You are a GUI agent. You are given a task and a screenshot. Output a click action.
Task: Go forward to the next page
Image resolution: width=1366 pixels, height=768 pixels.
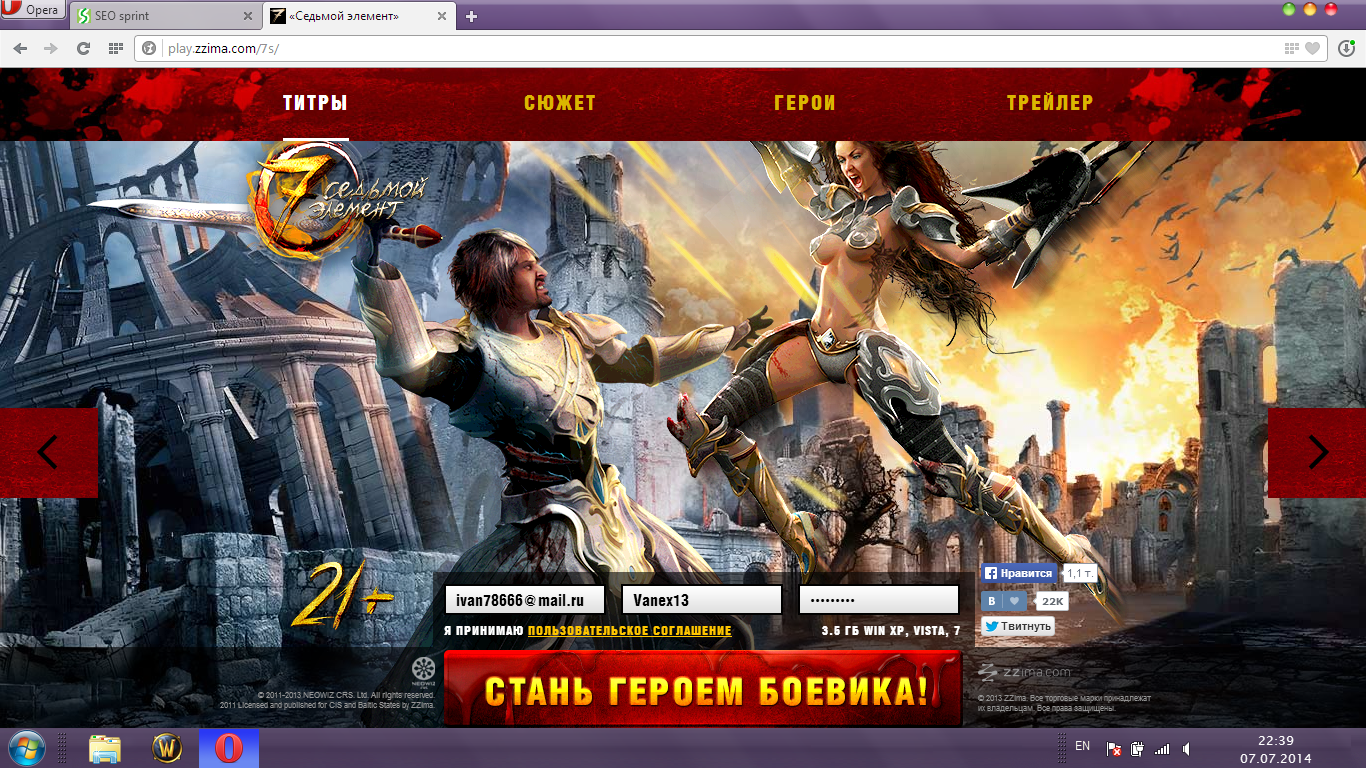(51, 48)
